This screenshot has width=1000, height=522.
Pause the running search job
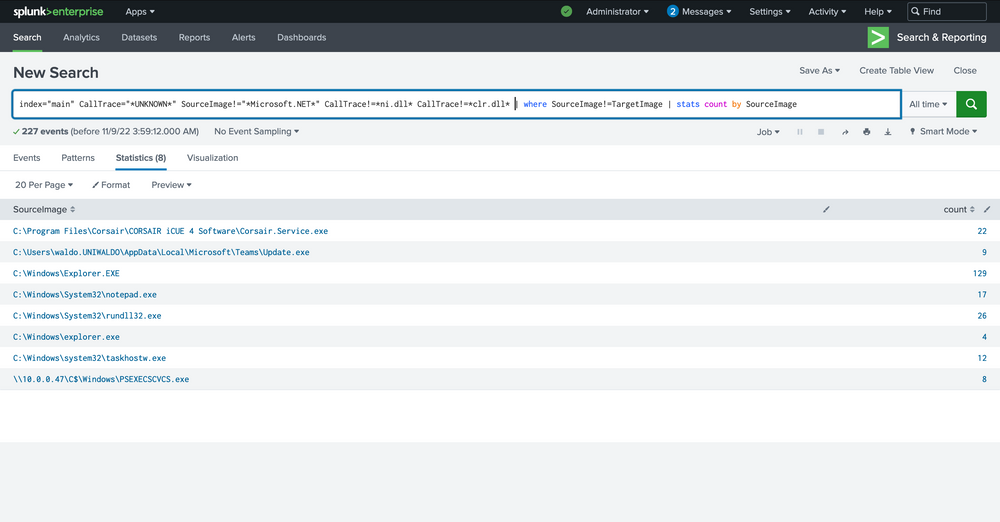point(799,132)
